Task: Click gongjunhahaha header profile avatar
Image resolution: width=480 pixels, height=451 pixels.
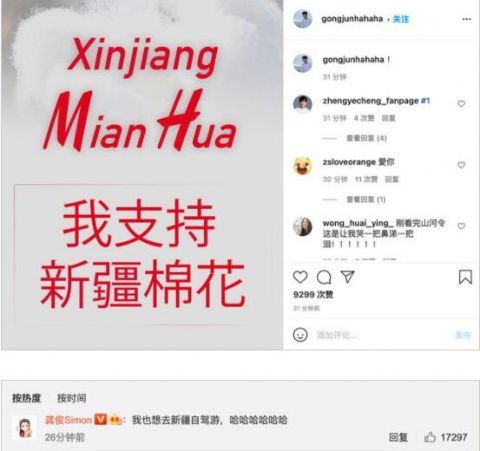Action: [x=303, y=19]
